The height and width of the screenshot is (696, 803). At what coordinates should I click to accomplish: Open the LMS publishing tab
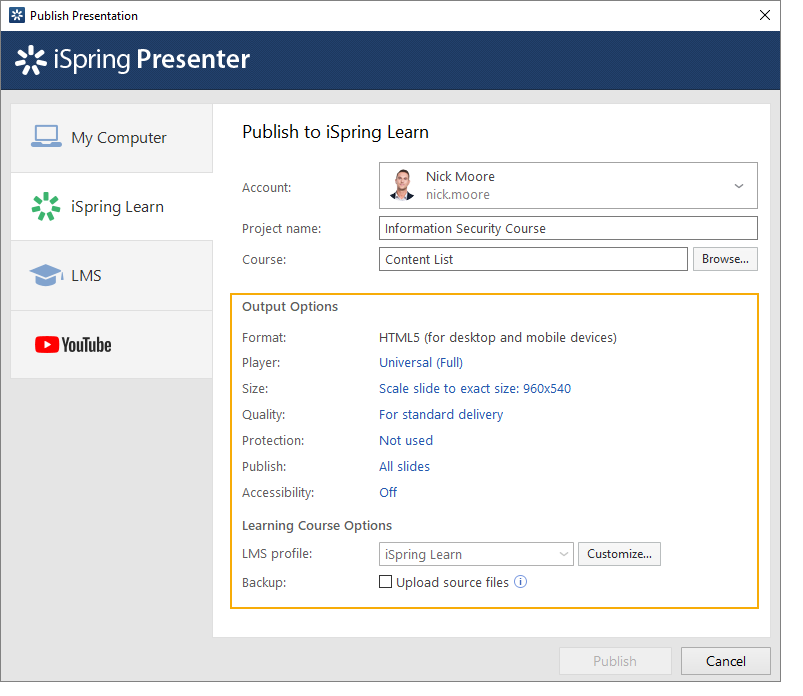[x=112, y=276]
